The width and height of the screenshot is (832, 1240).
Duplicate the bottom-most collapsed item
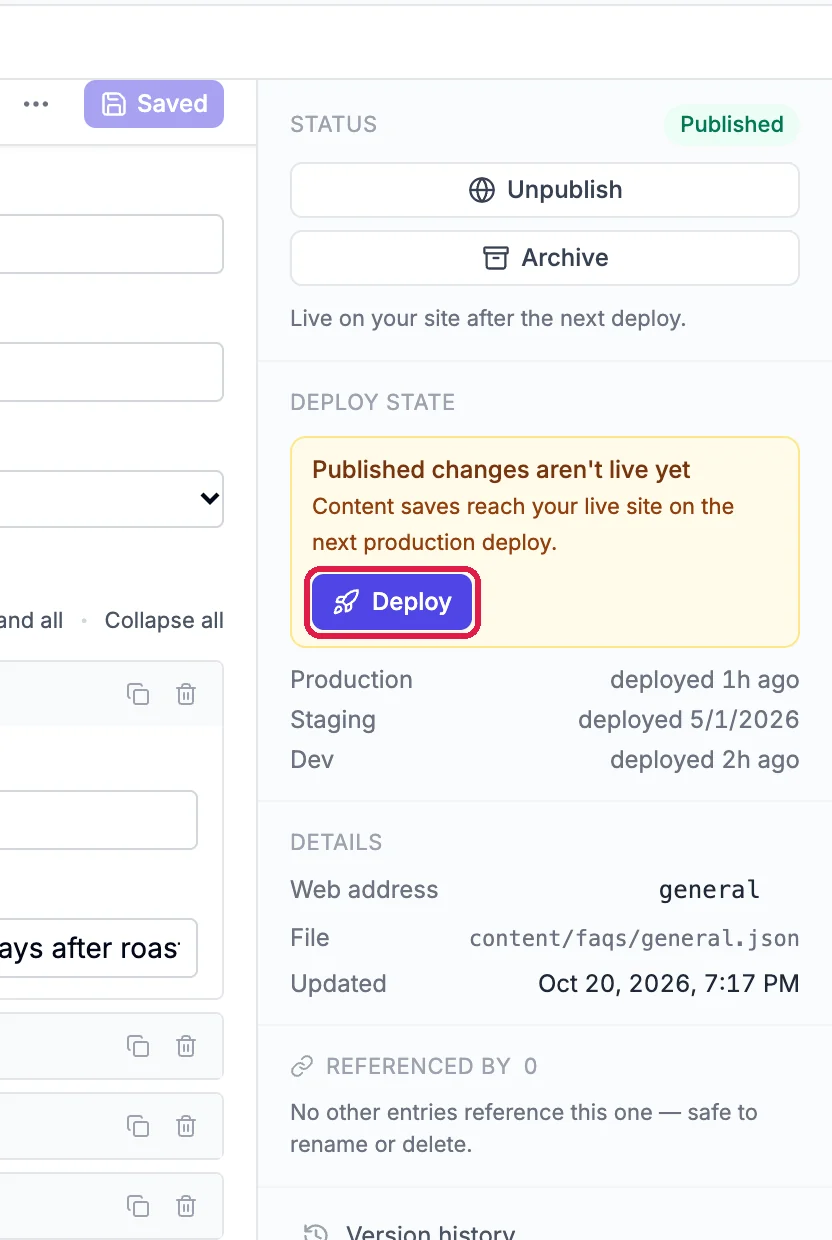pyautogui.click(x=138, y=1206)
